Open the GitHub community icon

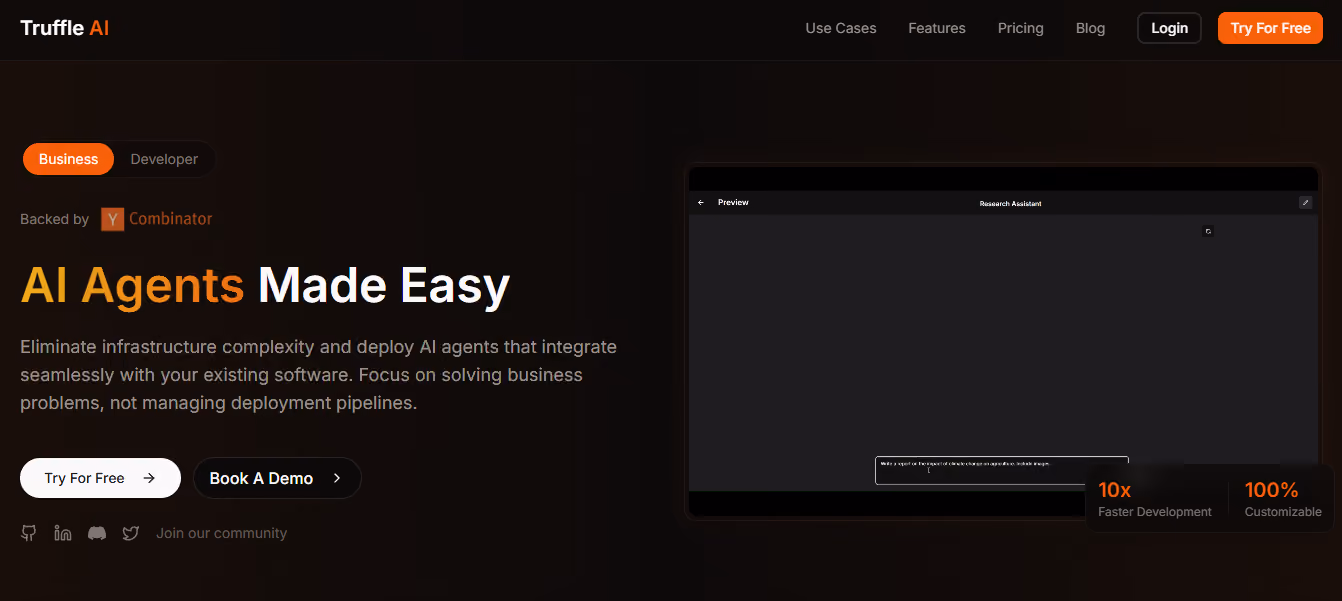[x=29, y=533]
